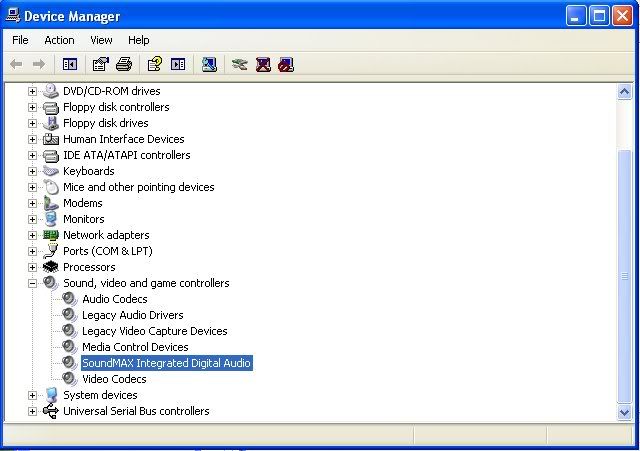The height and width of the screenshot is (451, 640).
Task: Click the Back arrow toolbar button
Action: [16, 64]
